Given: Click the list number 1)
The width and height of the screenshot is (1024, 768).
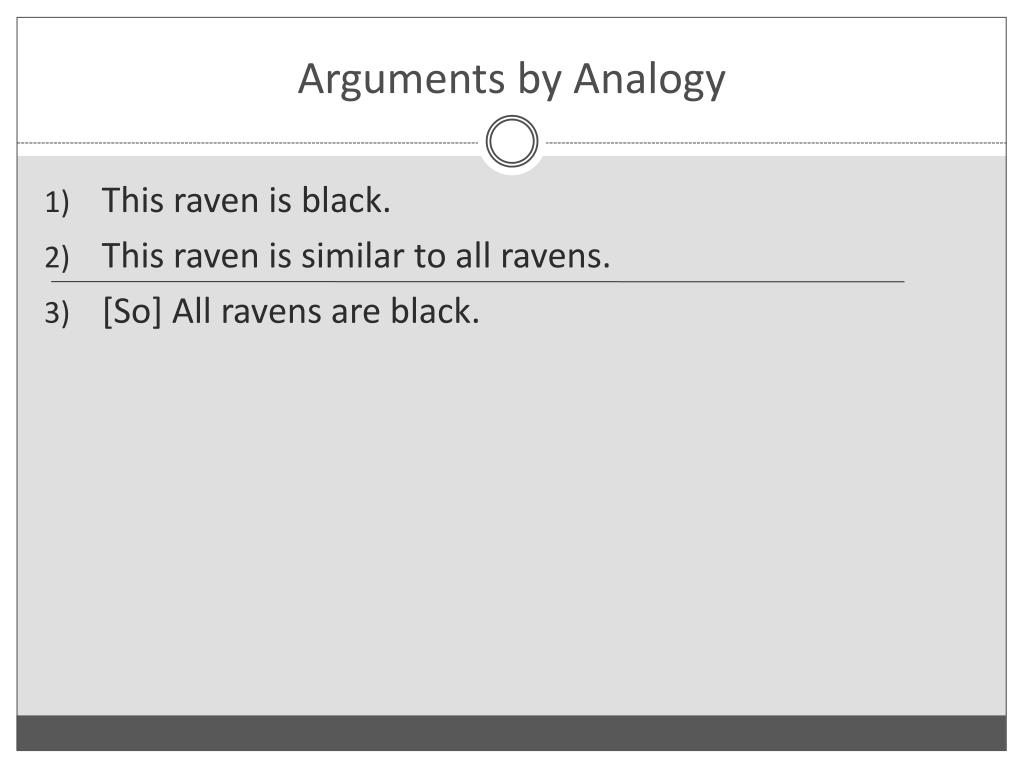Looking at the screenshot, I should pos(57,202).
